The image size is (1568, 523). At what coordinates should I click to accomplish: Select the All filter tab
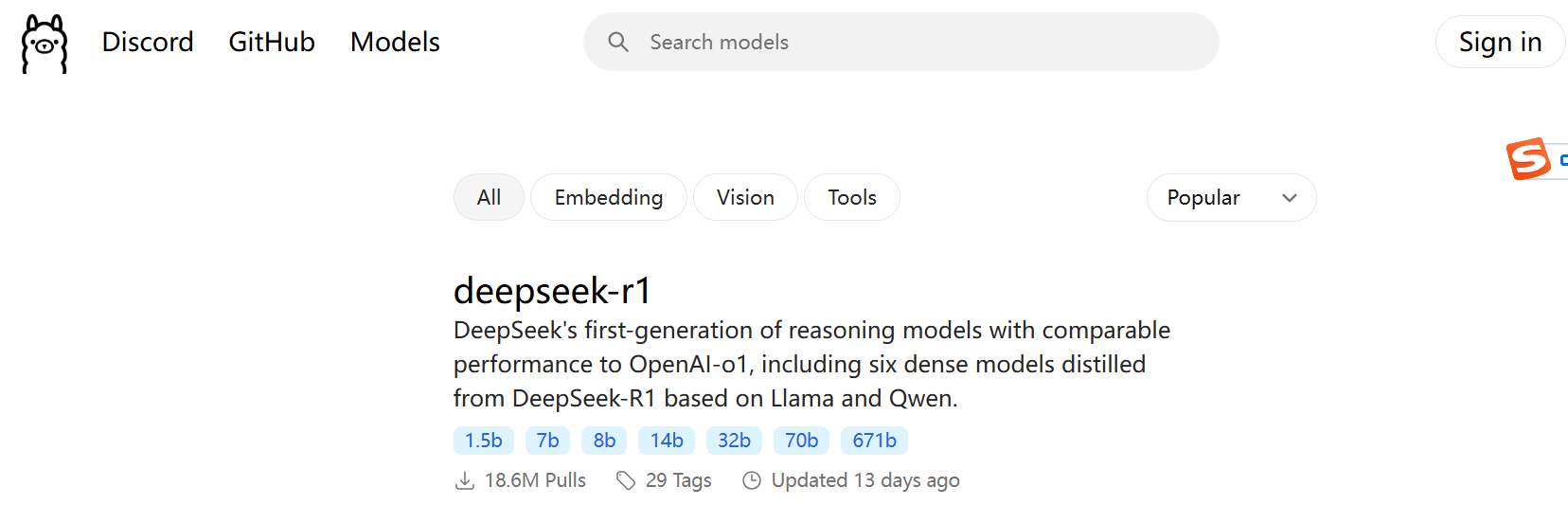489,197
